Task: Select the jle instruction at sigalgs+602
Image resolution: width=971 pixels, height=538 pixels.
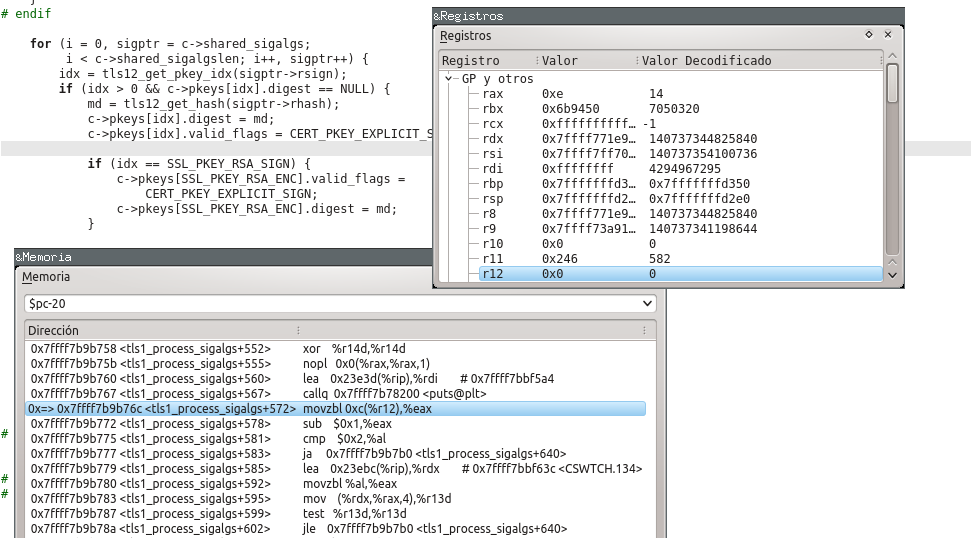Action: tap(335, 529)
